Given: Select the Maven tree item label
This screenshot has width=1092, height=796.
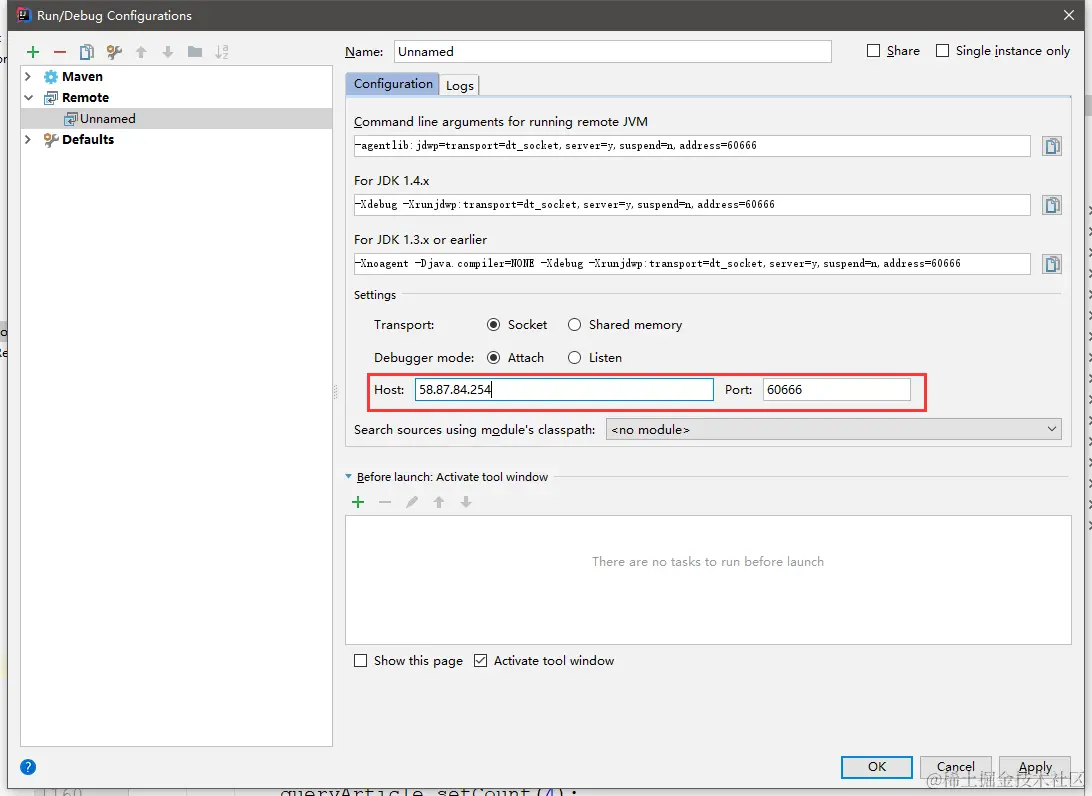Looking at the screenshot, I should 82,77.
